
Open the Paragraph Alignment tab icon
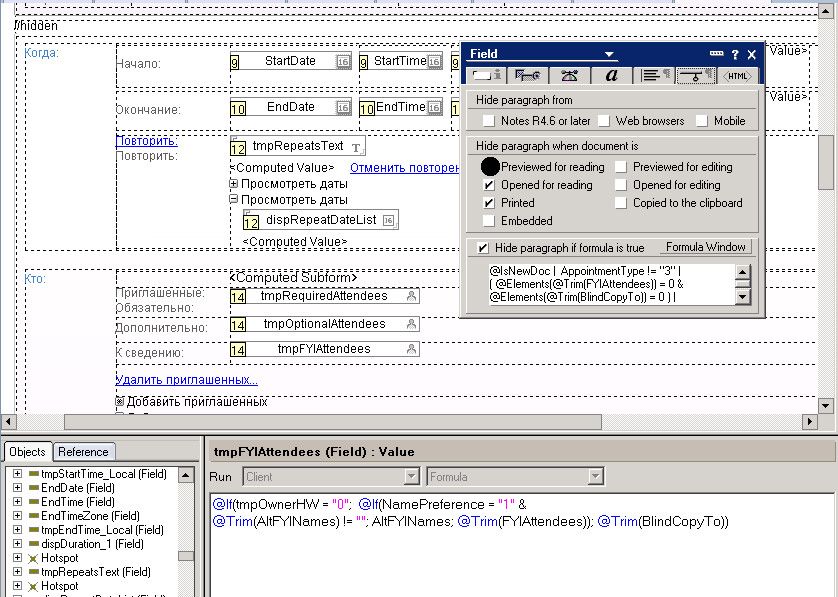tap(654, 75)
